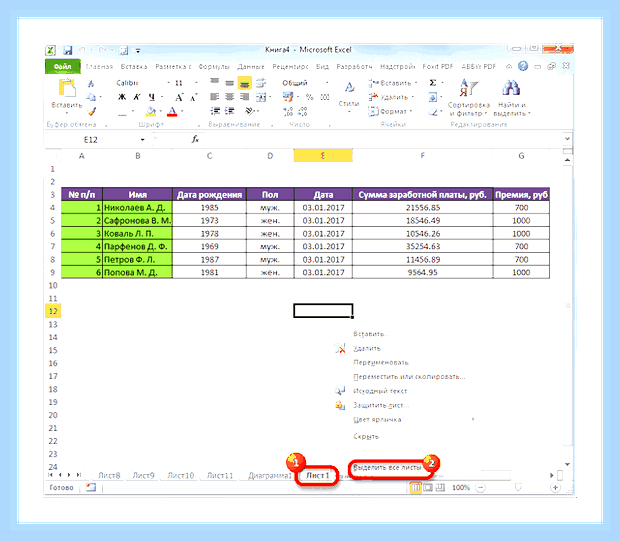Image resolution: width=620 pixels, height=541 pixels.
Task: Switch to the Вид ribbon tab
Action: point(322,66)
